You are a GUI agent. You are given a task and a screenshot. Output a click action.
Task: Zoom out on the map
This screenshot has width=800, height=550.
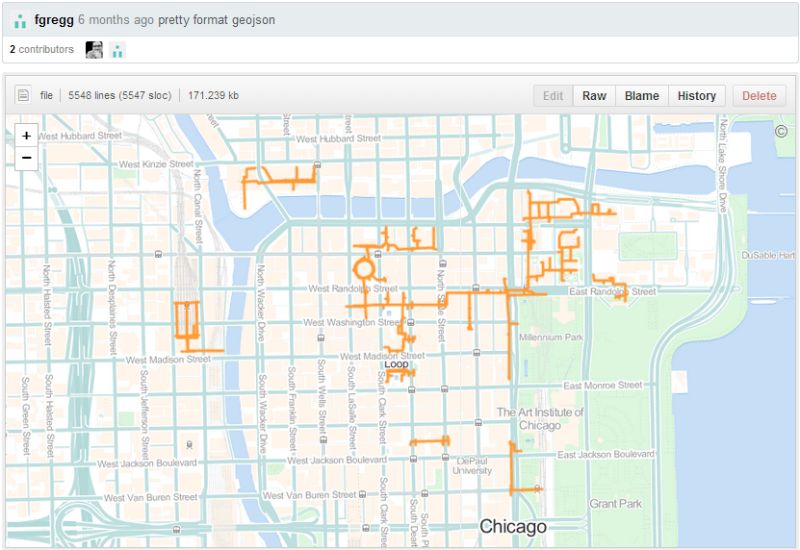[27, 158]
